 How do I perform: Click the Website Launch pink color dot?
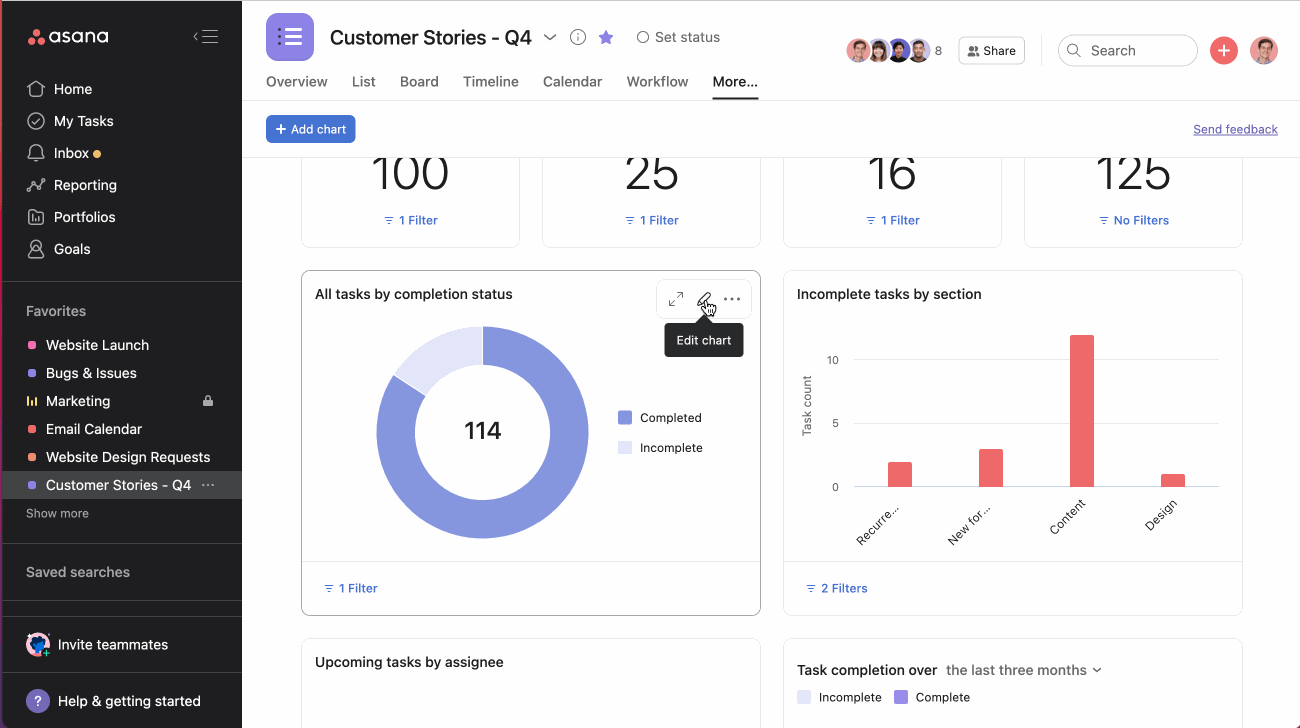click(32, 345)
